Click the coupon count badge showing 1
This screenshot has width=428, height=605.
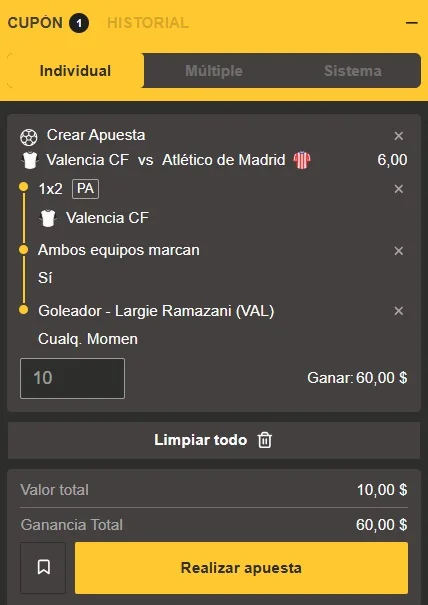79,23
